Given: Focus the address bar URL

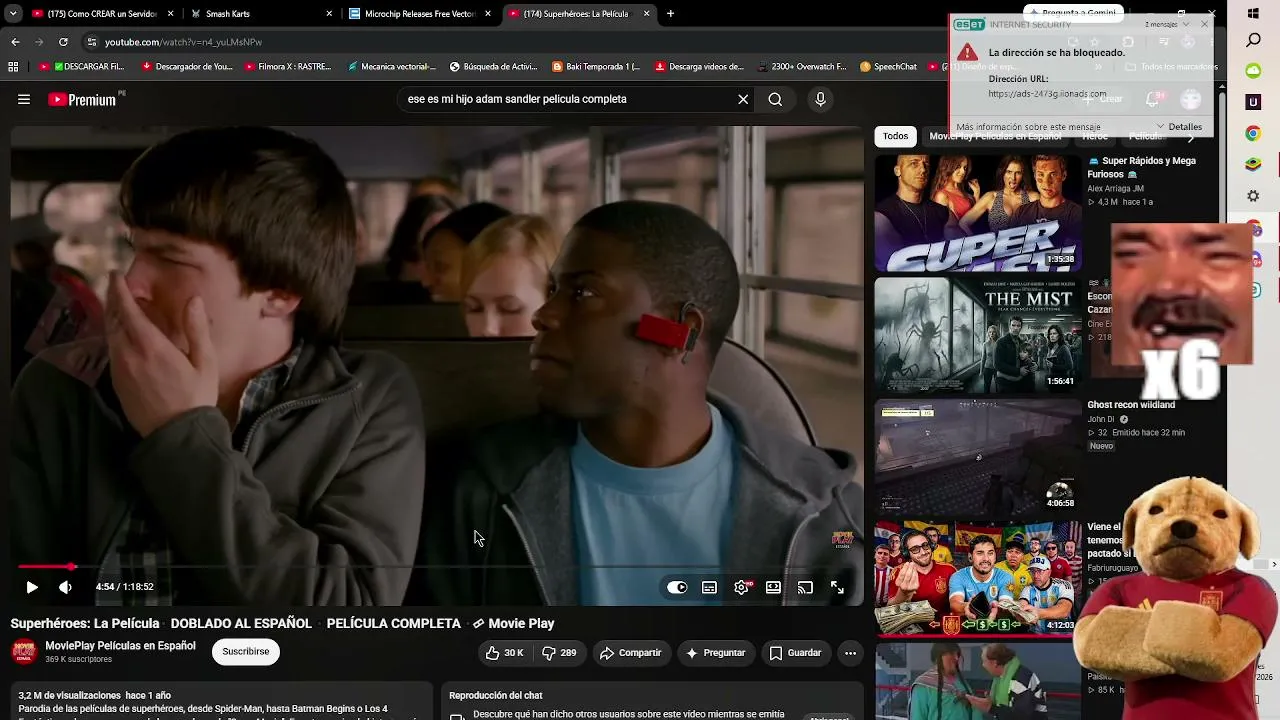Looking at the screenshot, I should tap(183, 42).
